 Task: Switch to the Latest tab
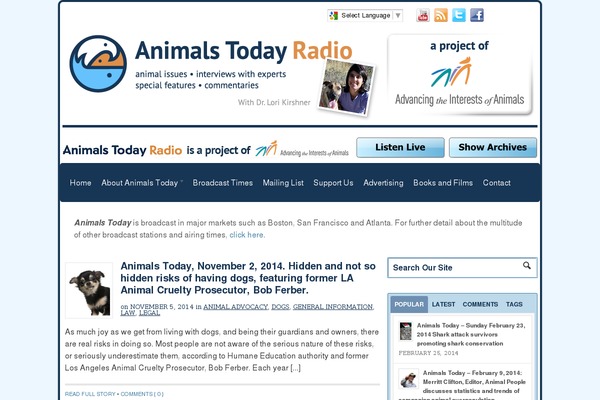pyautogui.click(x=443, y=304)
